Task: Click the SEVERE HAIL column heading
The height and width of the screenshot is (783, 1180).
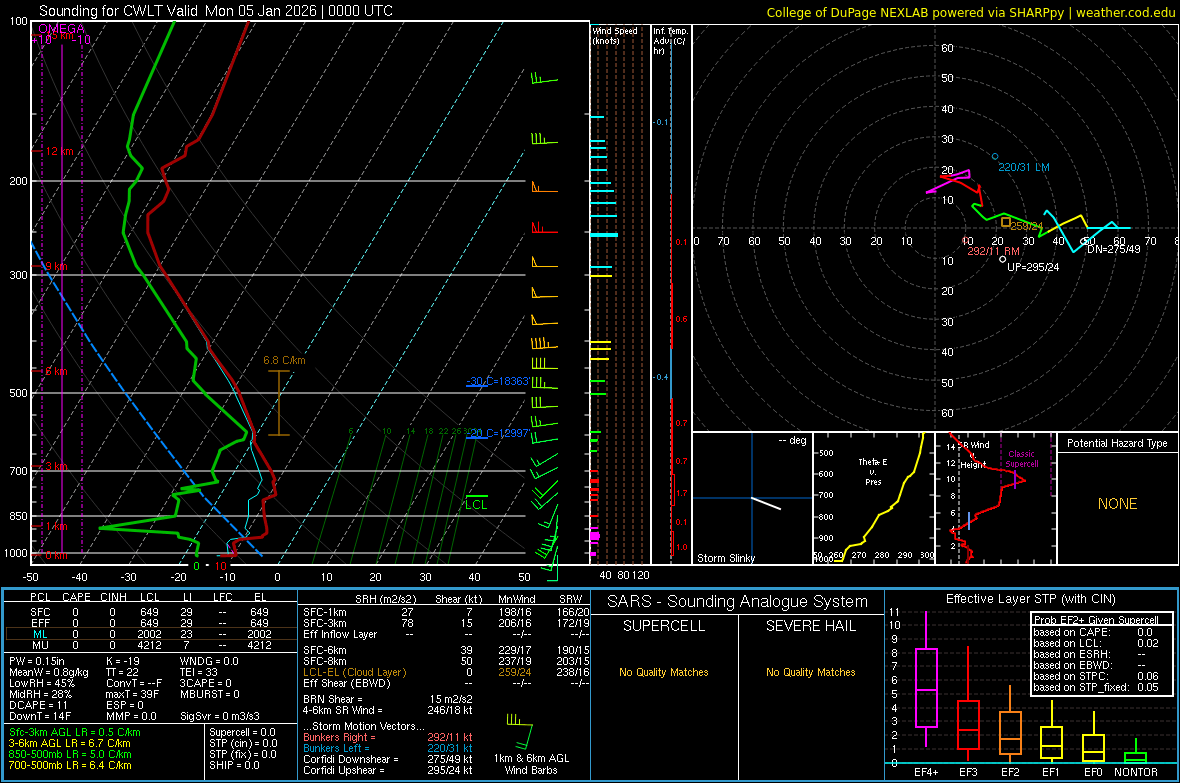Action: click(x=811, y=626)
